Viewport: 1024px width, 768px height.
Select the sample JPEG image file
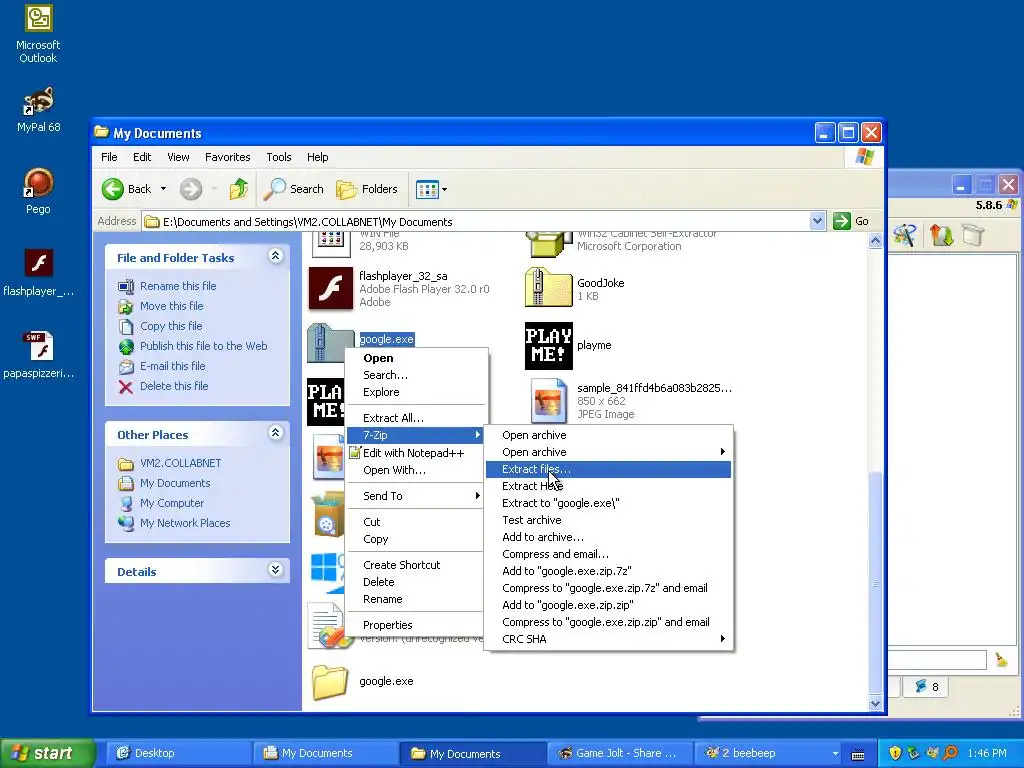(548, 400)
